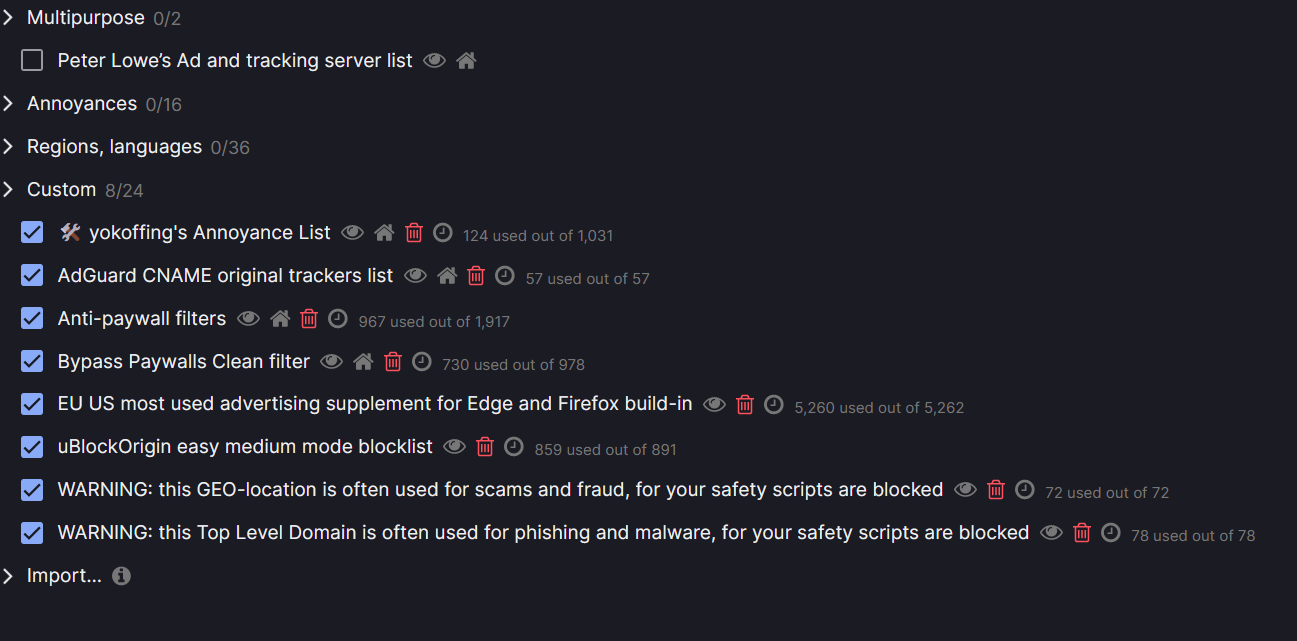1297x641 pixels.
Task: Open the home icon for AdGuard CNAME trackers list
Action: (x=447, y=276)
